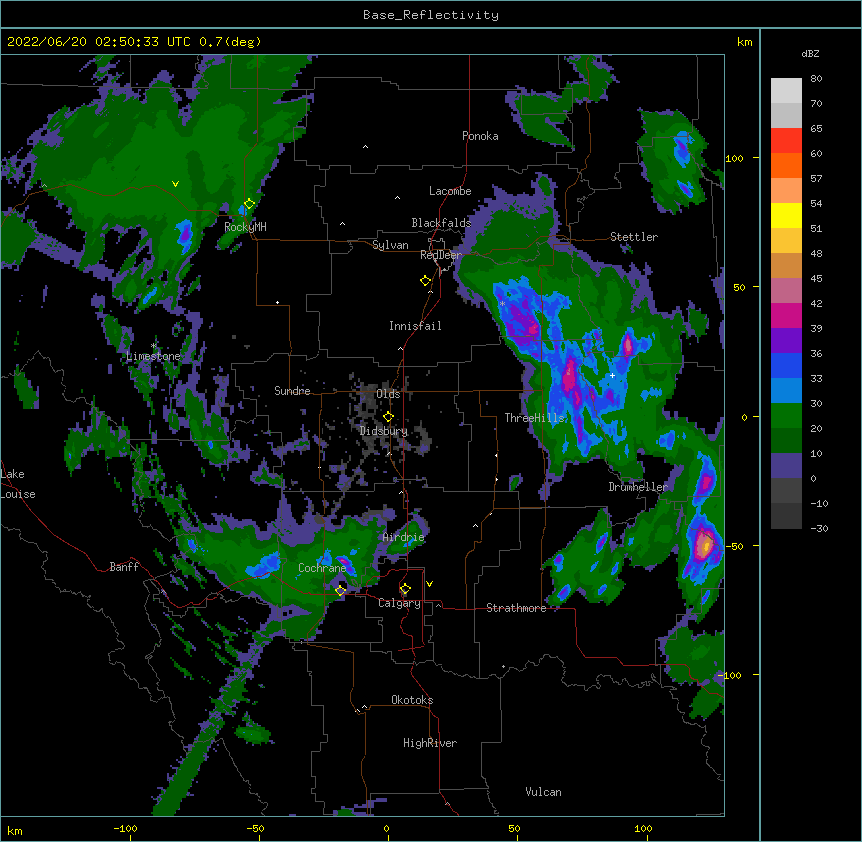This screenshot has width=862, height=842.
Task: Click the white 80 dBZ legend swatch
Action: tap(786, 91)
